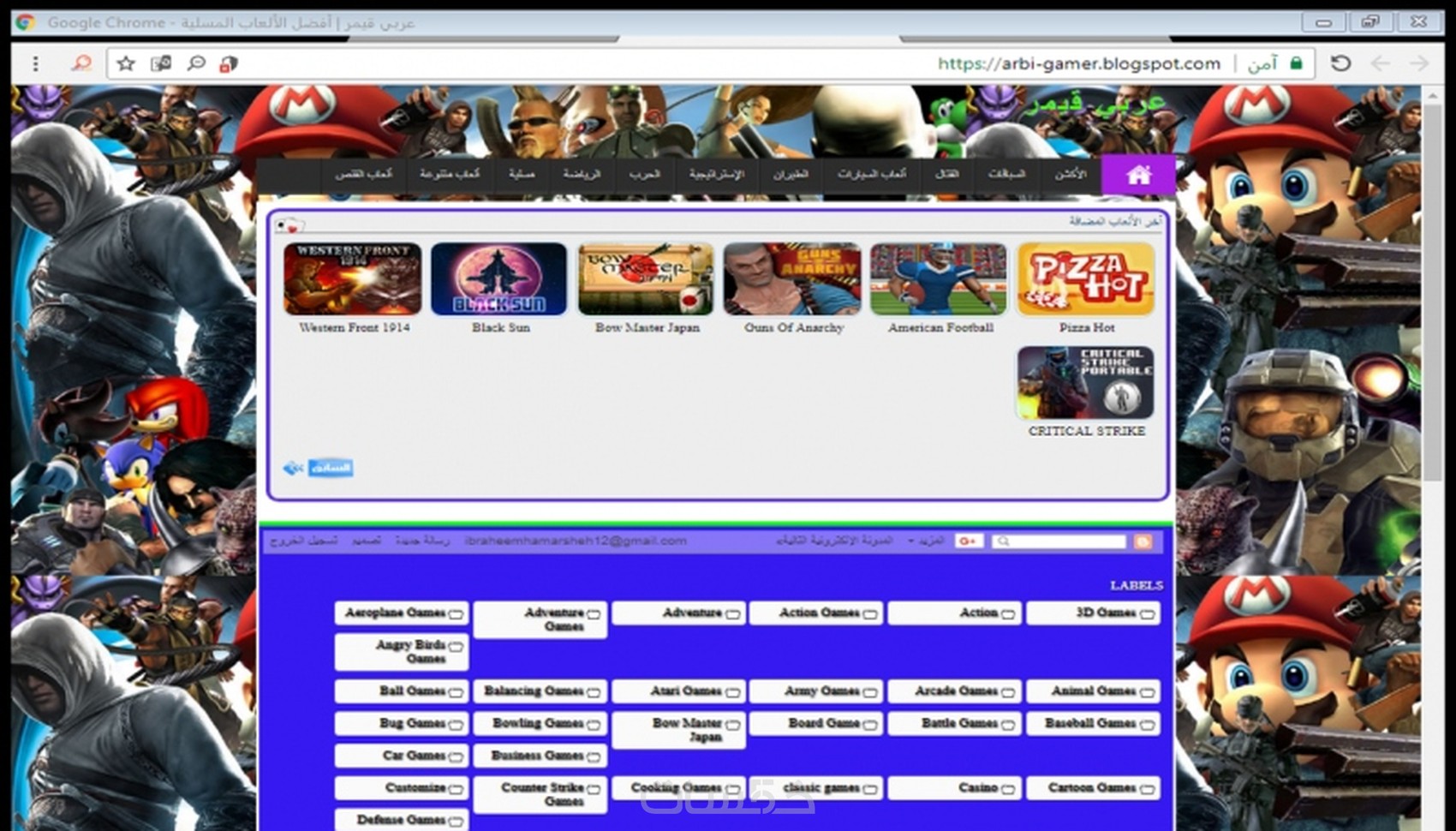Open the الإستراتيجية menu item
Screen dimensions: 1456x831
pos(717,175)
